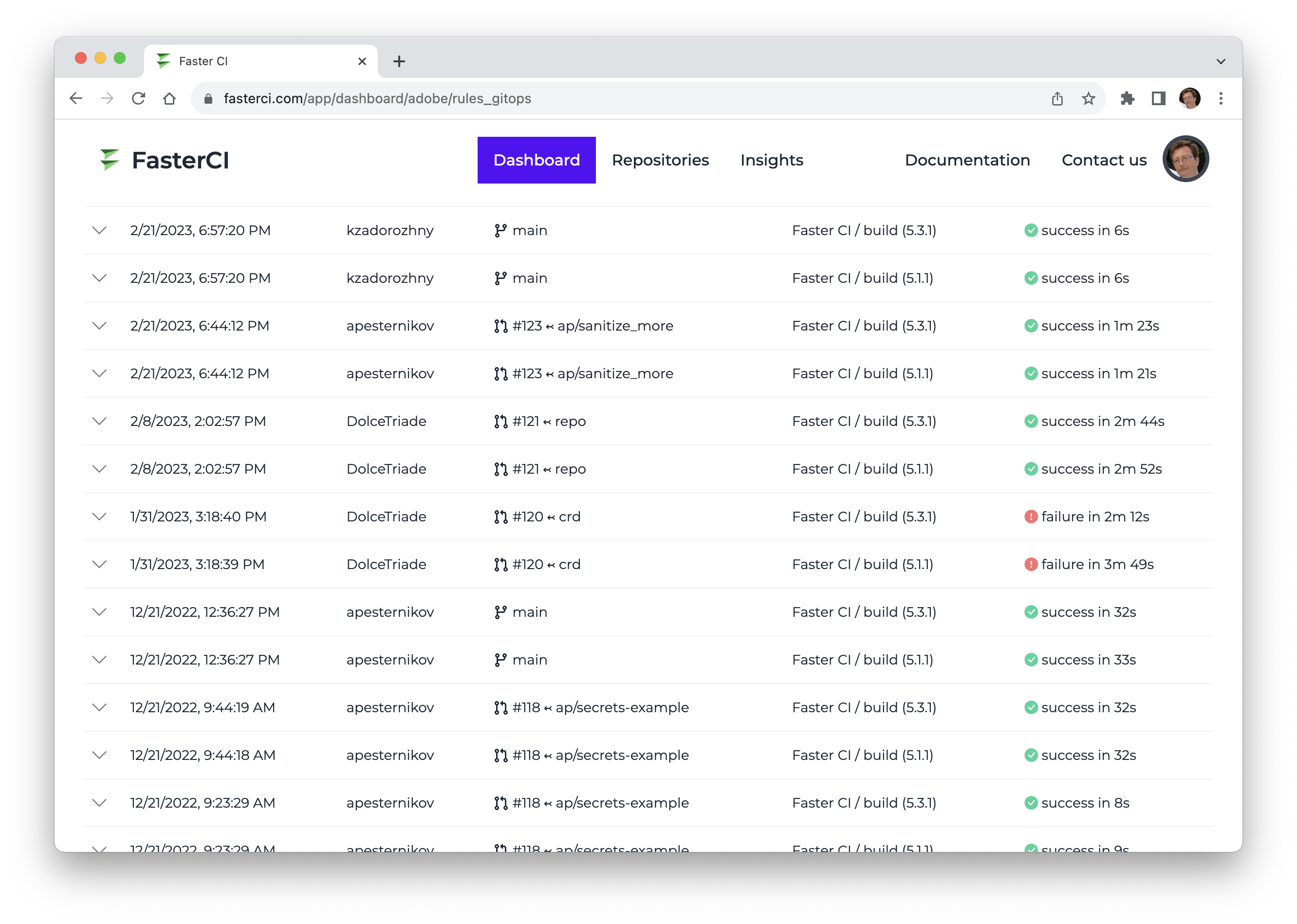Reload the page
1297x924 pixels.
(138, 98)
